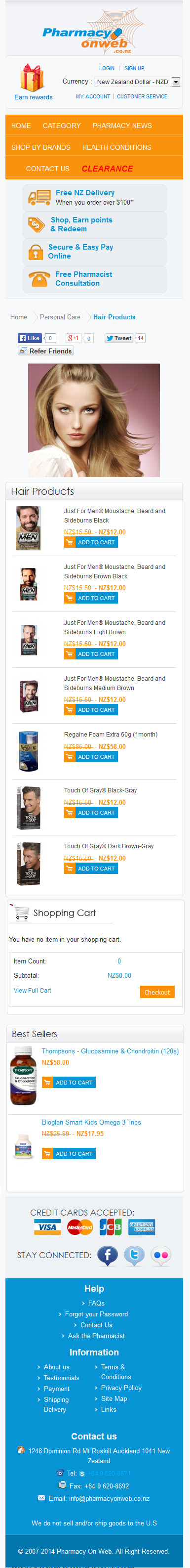Open the CATEGORY menu item
This screenshot has height=1568, width=190.
tap(61, 126)
